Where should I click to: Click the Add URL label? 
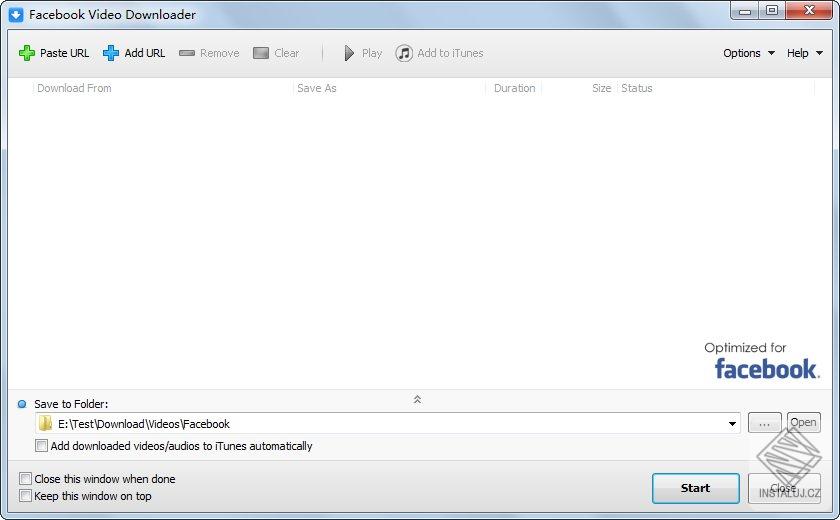coord(145,53)
